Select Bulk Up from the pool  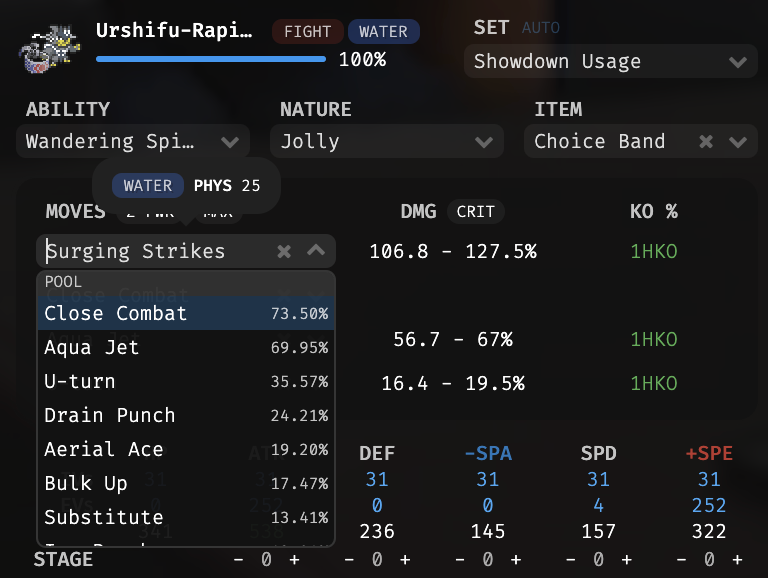tap(186, 483)
